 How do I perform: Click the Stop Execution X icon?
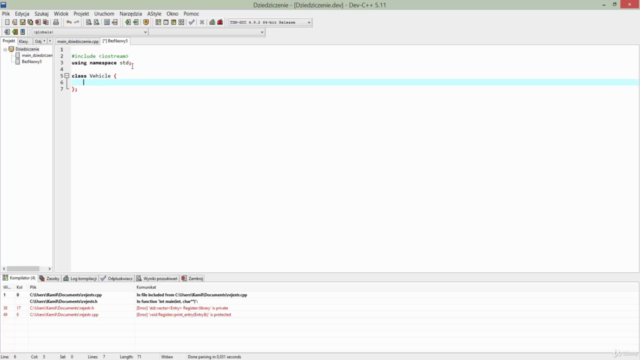[x=202, y=22]
